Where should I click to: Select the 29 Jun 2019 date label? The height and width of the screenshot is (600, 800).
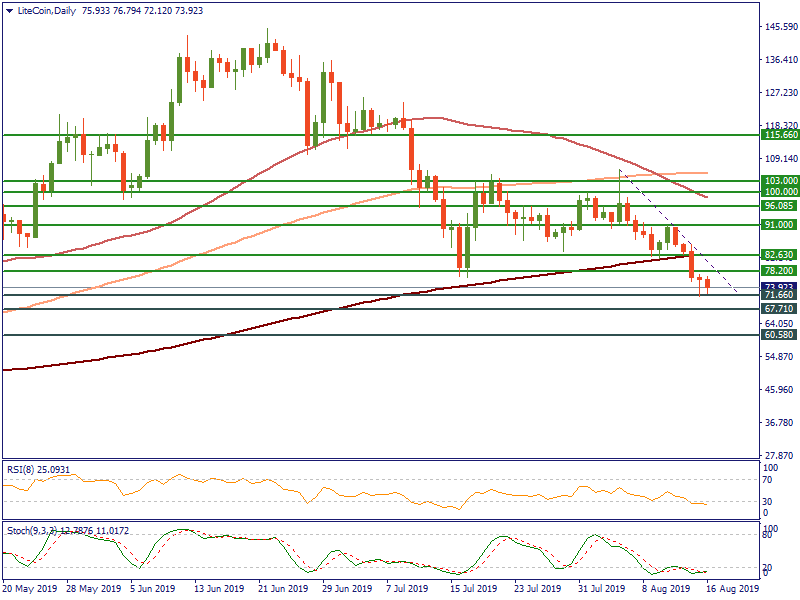click(347, 589)
